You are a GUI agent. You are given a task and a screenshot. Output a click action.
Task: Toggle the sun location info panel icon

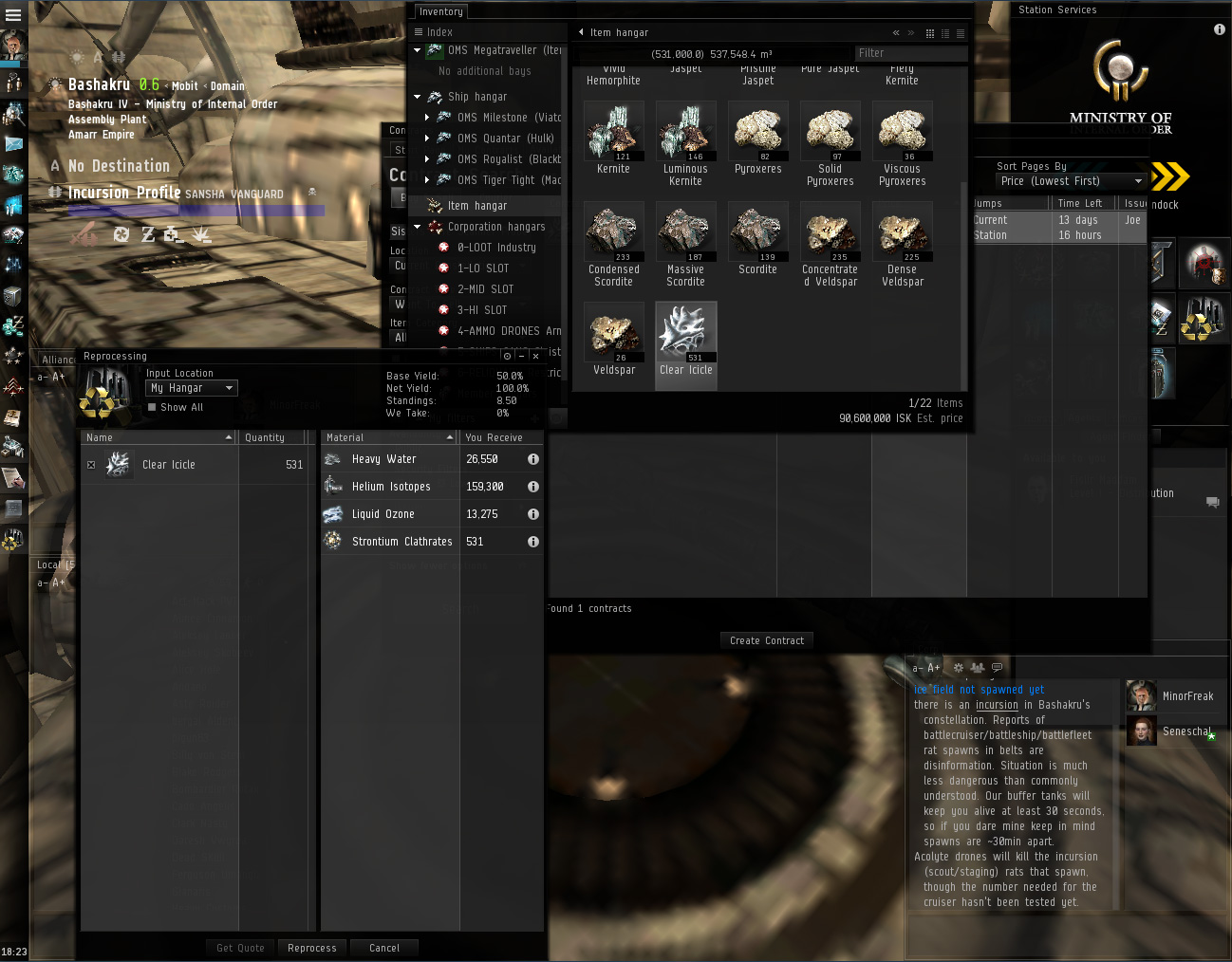coord(78,58)
